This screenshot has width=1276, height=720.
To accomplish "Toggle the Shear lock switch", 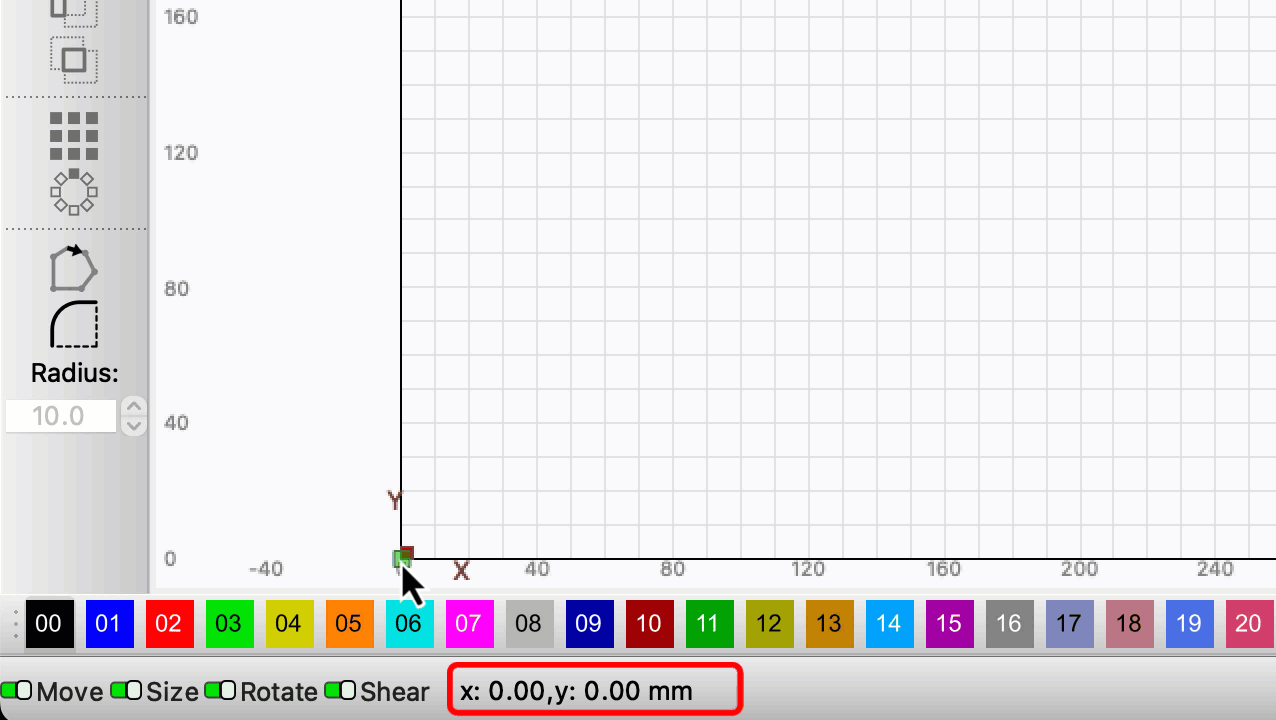I will (340, 691).
